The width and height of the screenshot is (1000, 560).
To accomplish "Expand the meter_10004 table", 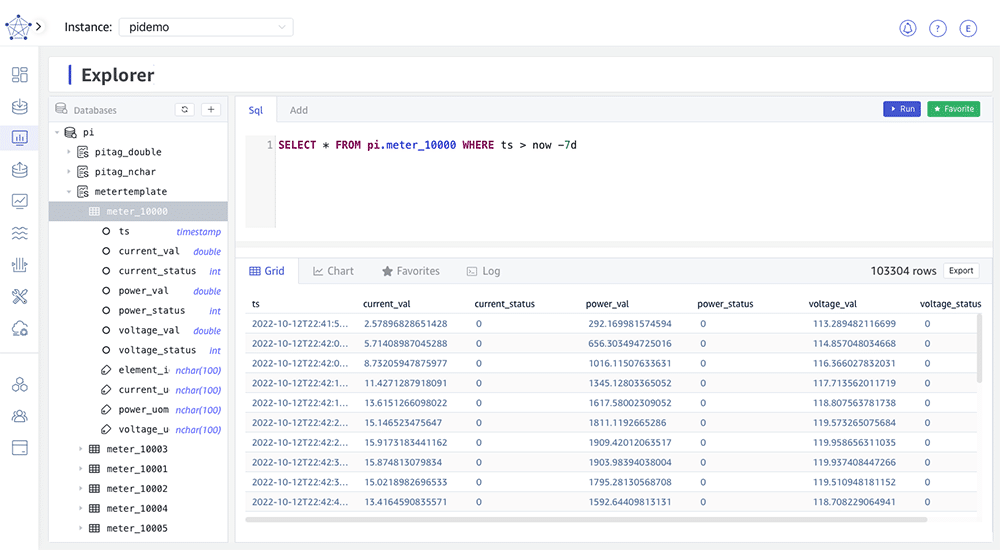I will click(x=80, y=508).
